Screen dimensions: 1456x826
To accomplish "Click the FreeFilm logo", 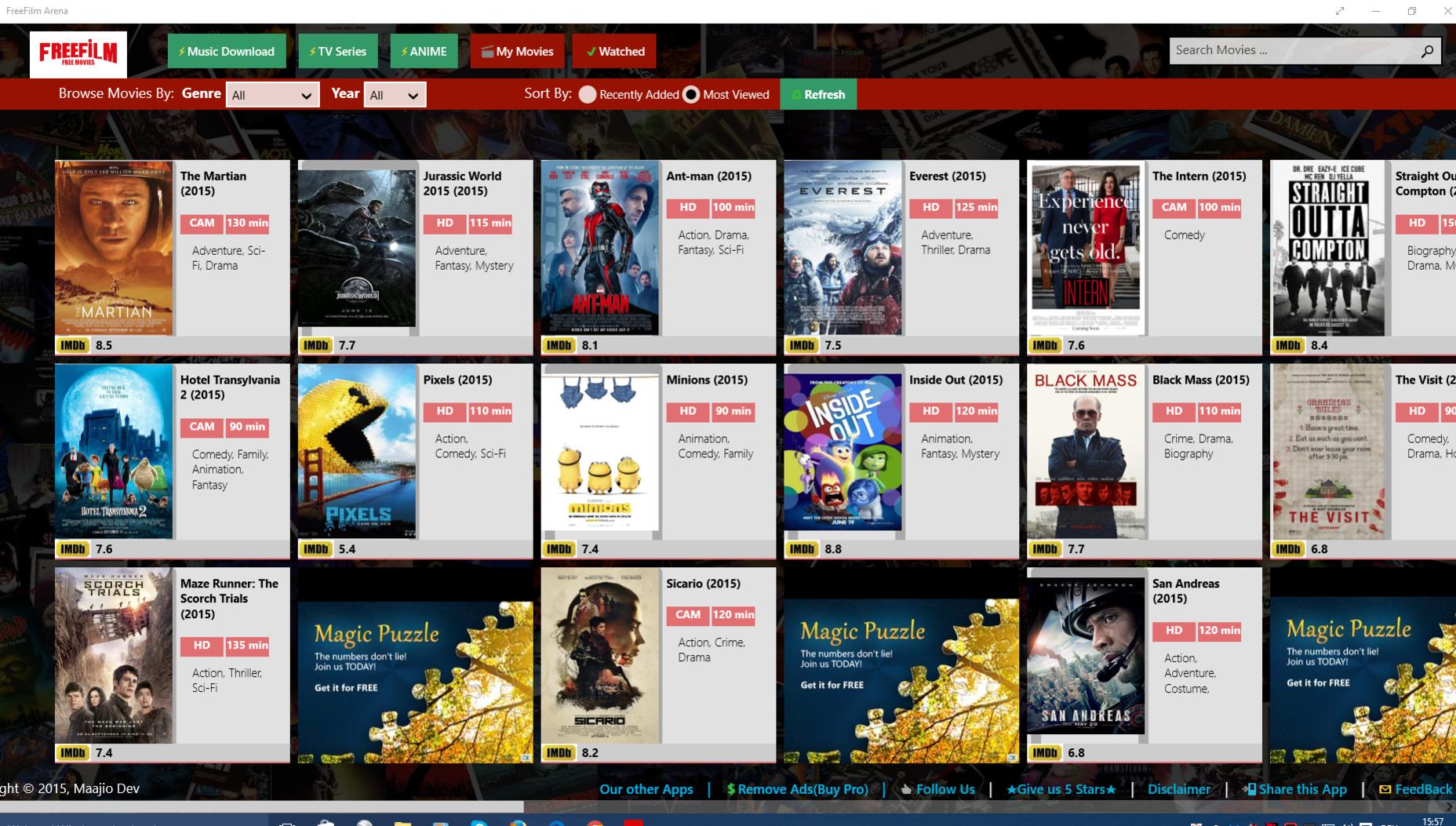I will pyautogui.click(x=78, y=54).
